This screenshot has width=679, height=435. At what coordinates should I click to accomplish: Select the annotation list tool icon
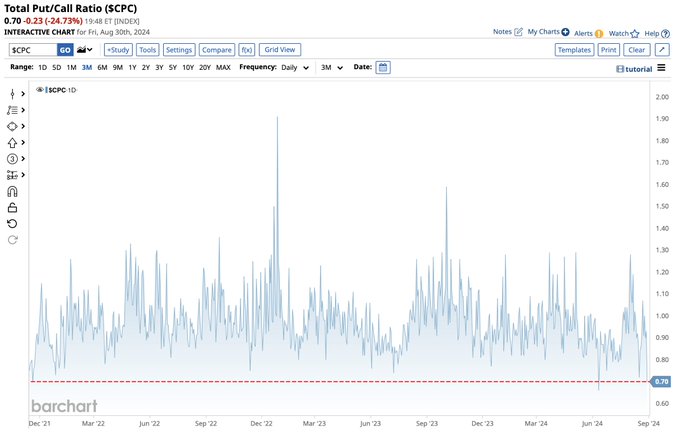point(12,110)
